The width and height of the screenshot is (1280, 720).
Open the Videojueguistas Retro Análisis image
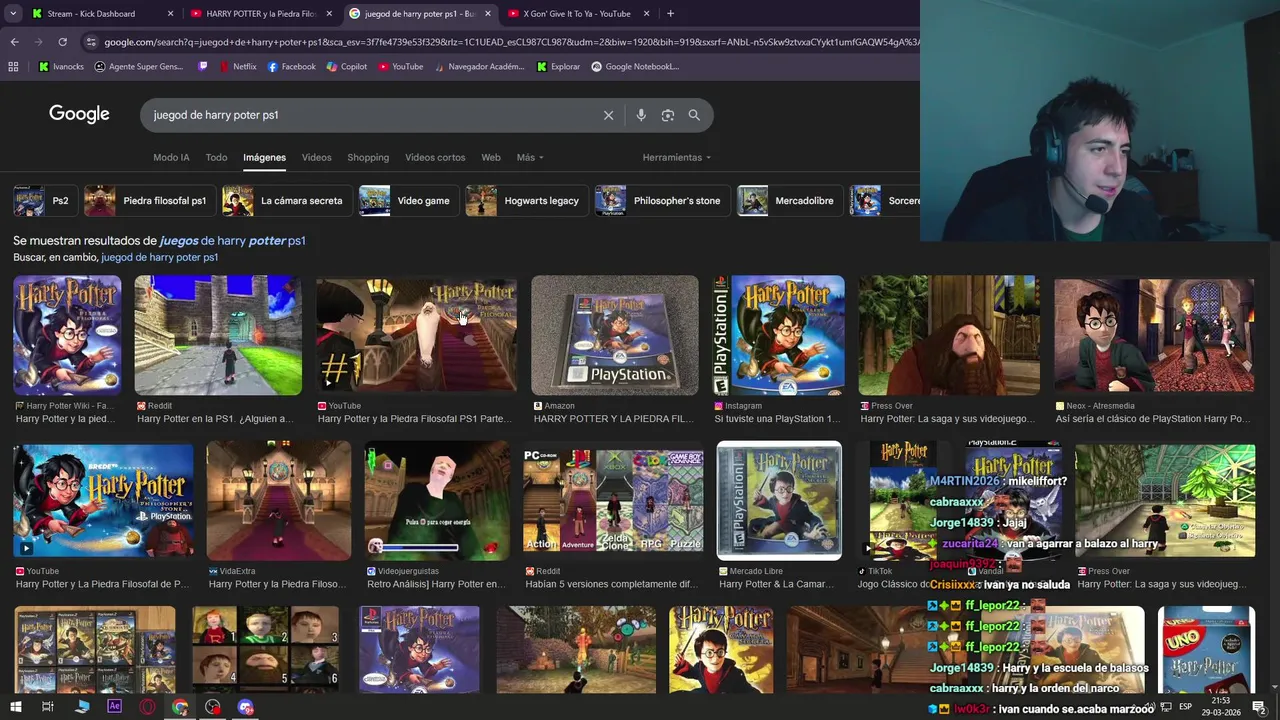point(437,500)
